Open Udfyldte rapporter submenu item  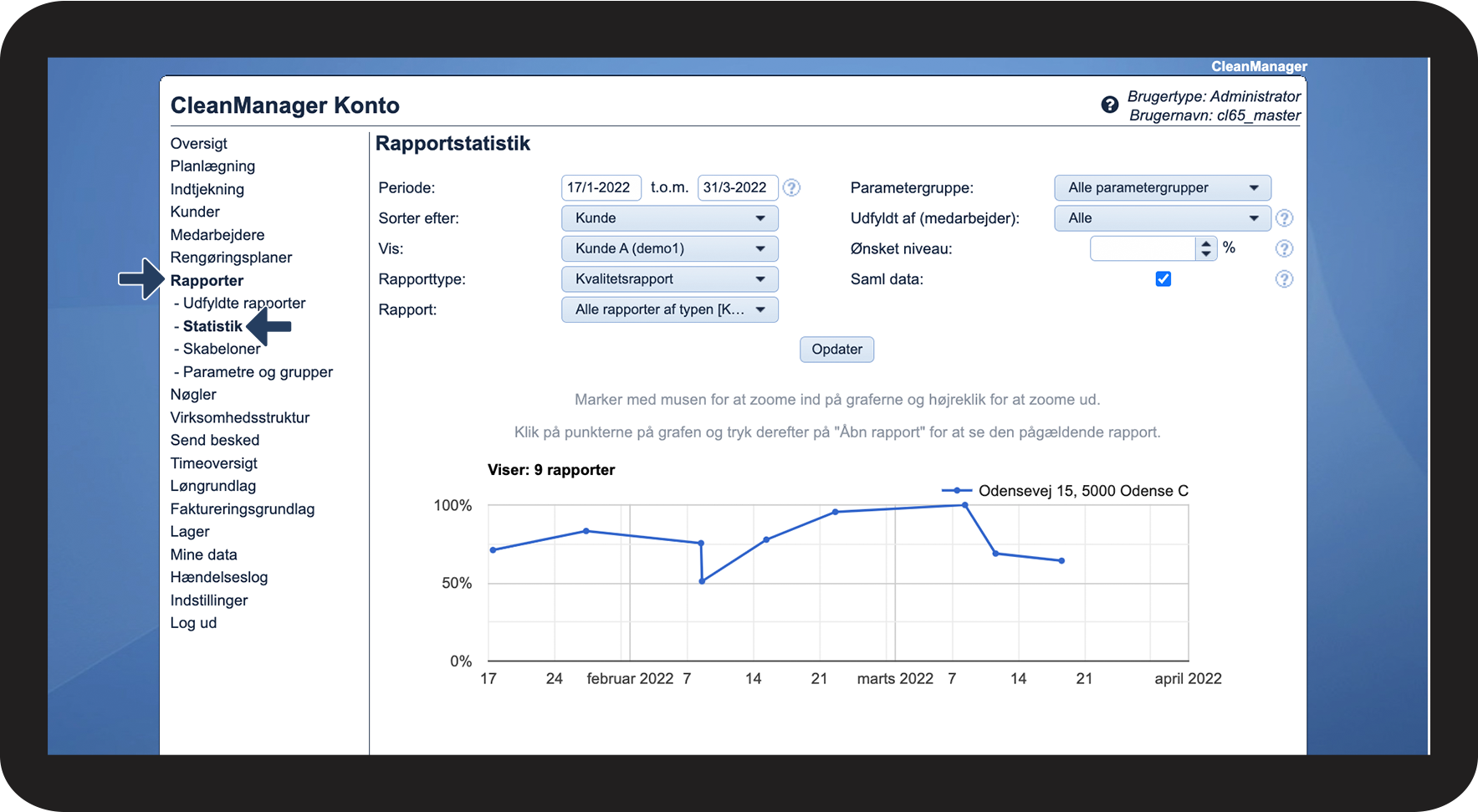click(x=243, y=304)
